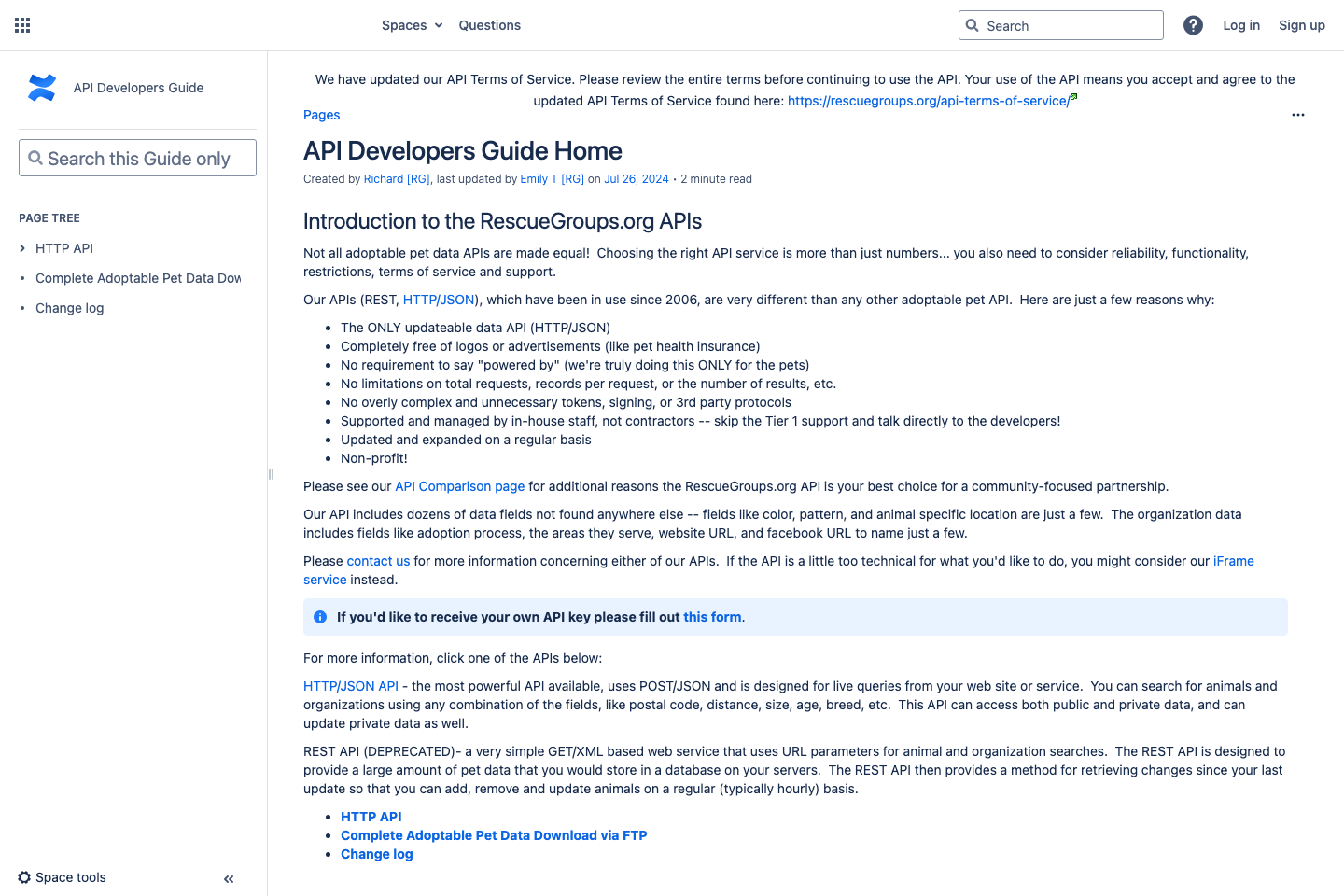Click the Log in button
The height and width of the screenshot is (896, 1344).
1241,25
